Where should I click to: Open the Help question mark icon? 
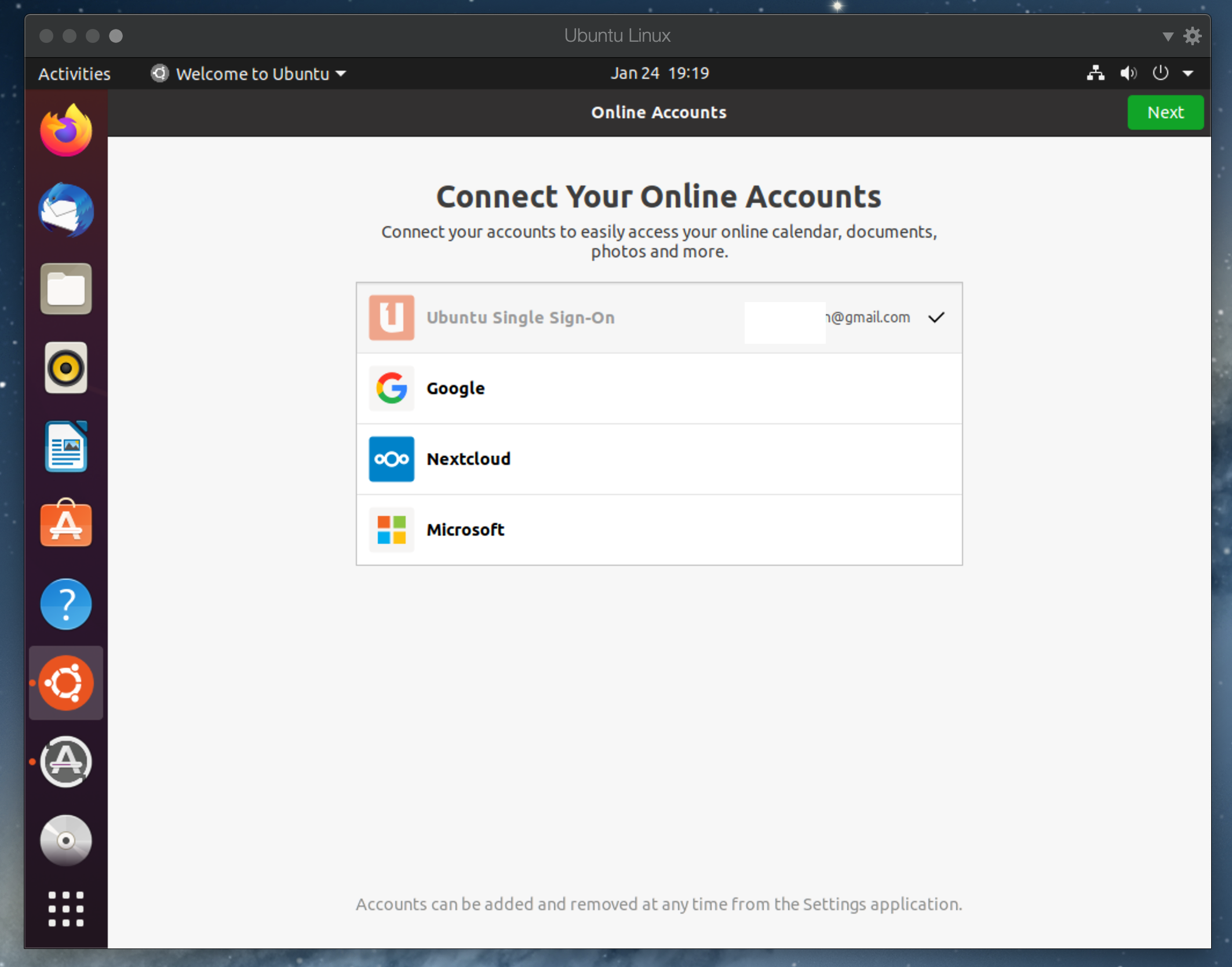pos(65,604)
